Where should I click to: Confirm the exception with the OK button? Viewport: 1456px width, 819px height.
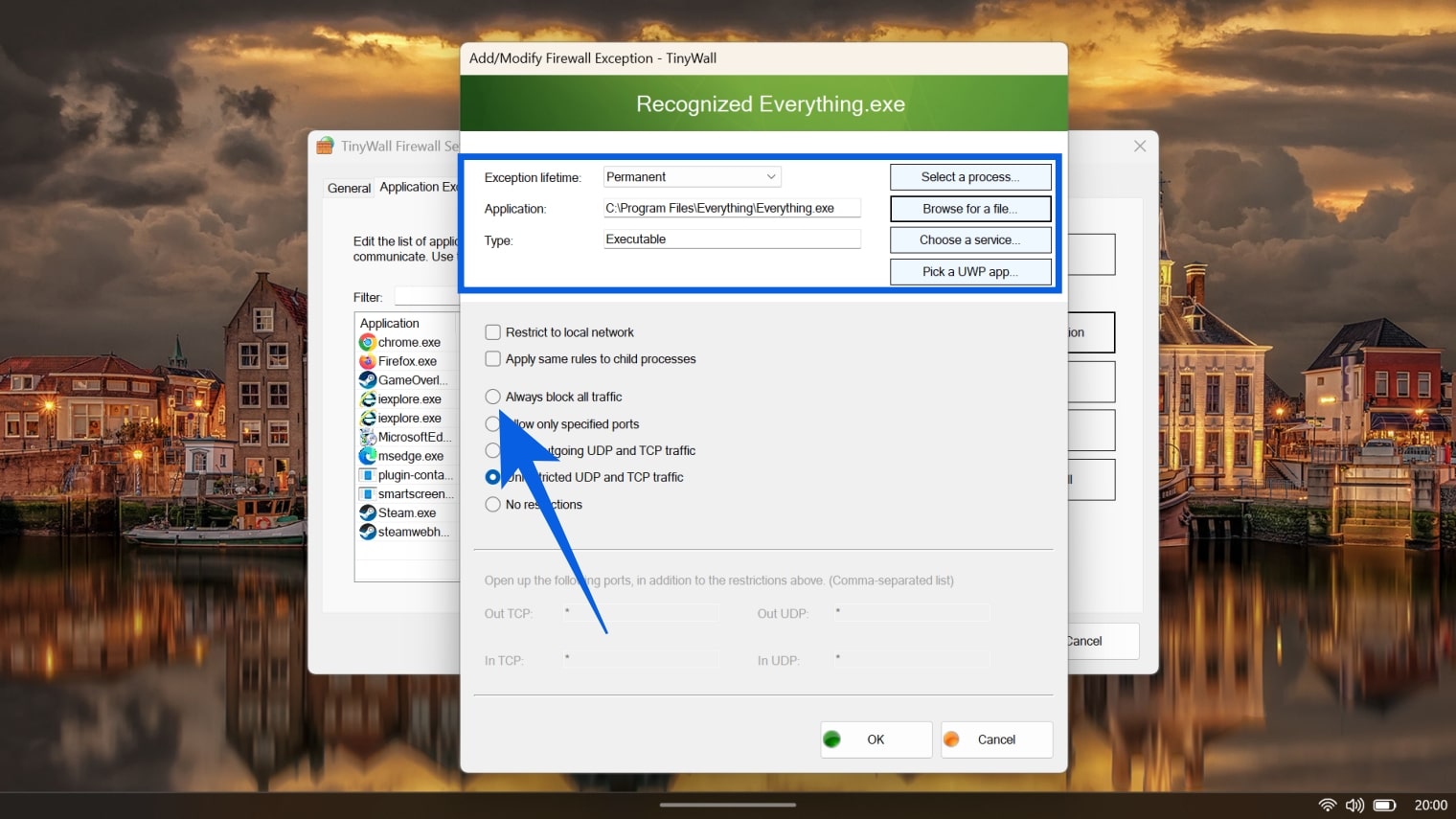point(876,739)
